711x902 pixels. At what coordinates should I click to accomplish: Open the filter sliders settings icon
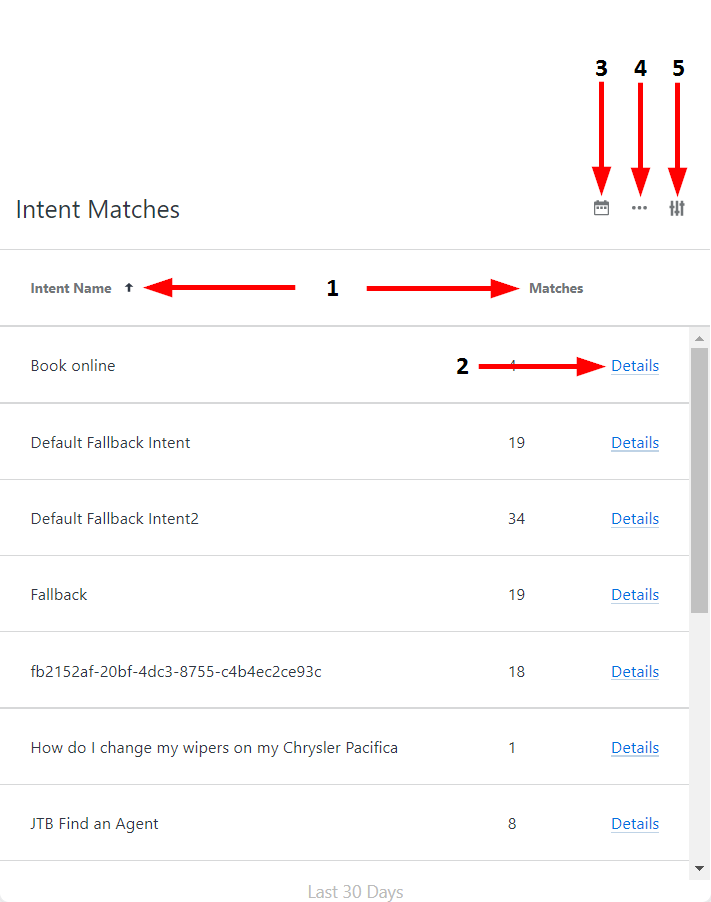click(677, 208)
